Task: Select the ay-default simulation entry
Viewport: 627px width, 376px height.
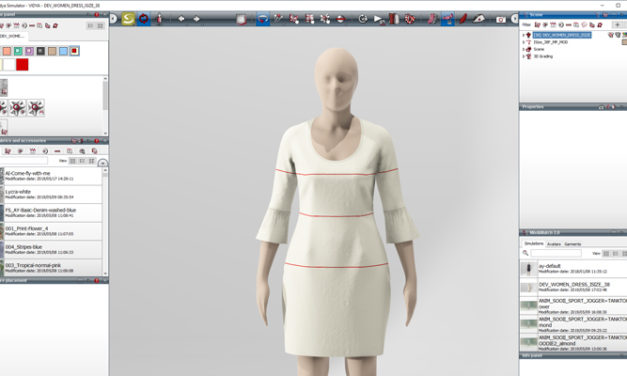Action: [574, 268]
